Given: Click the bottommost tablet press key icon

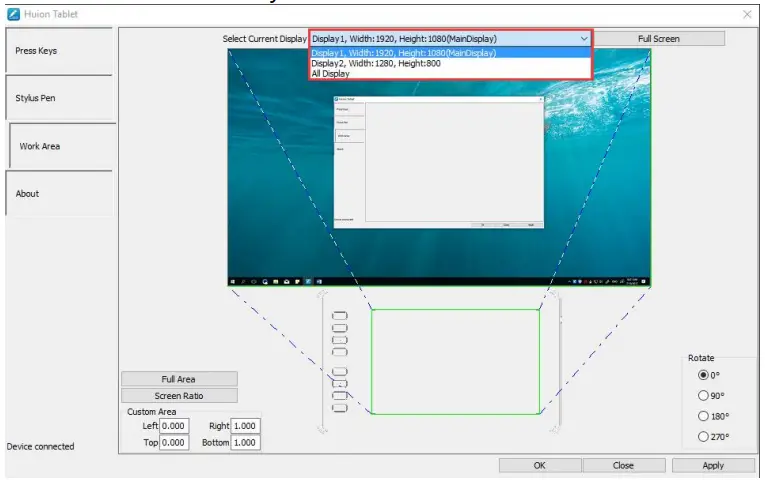Looking at the screenshot, I should (x=340, y=408).
